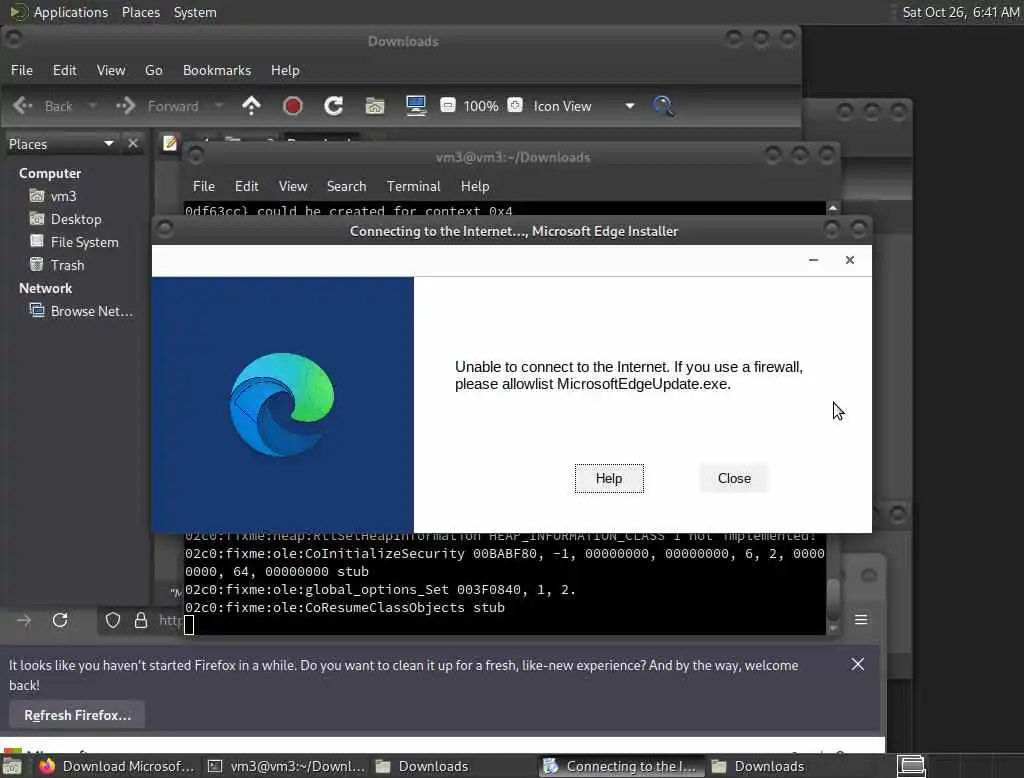Open the Places sidebar selector dropdown
This screenshot has height=778, width=1024.
(61, 144)
